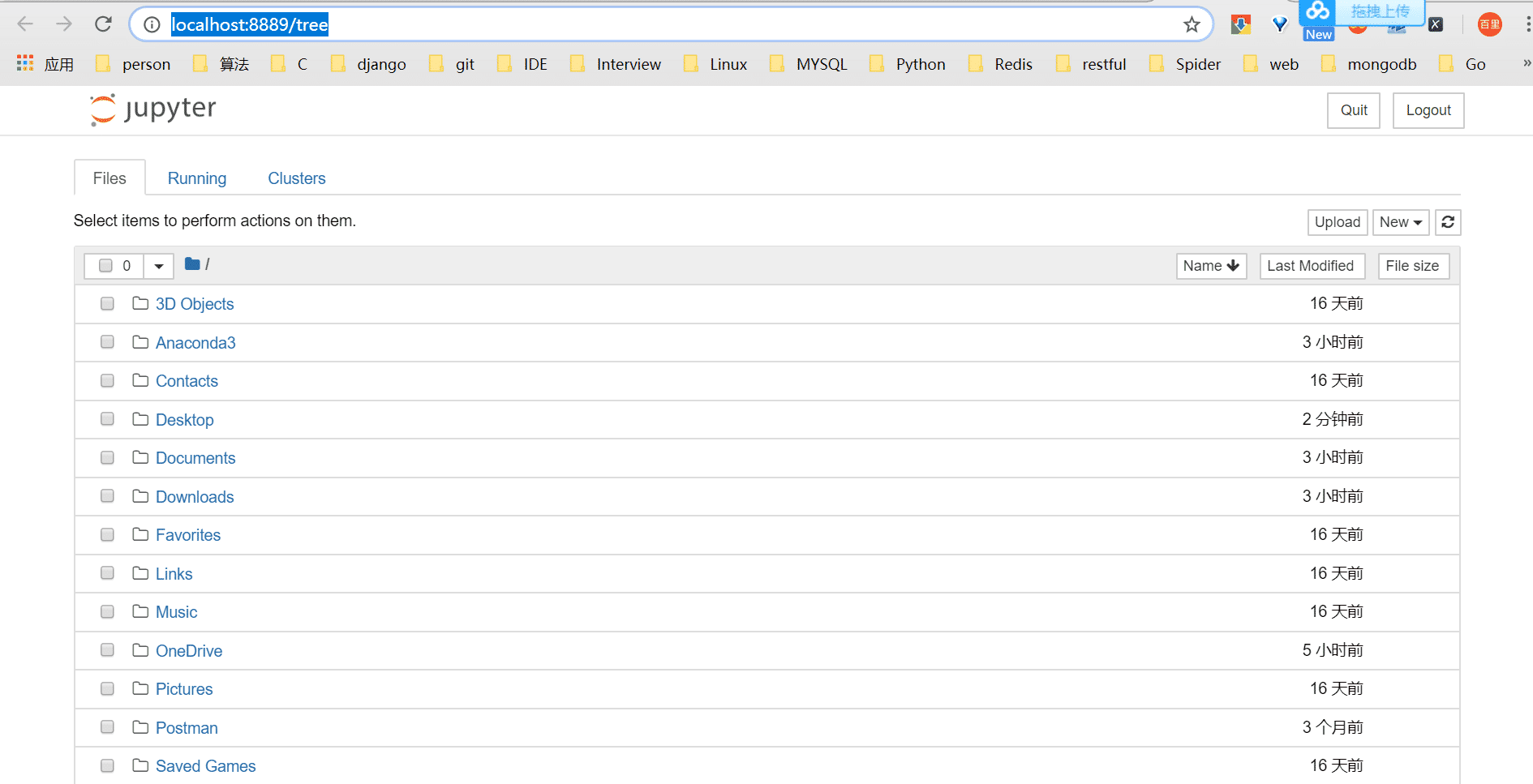Check the Documents row checkbox
This screenshot has height=784, width=1533.
click(x=107, y=457)
